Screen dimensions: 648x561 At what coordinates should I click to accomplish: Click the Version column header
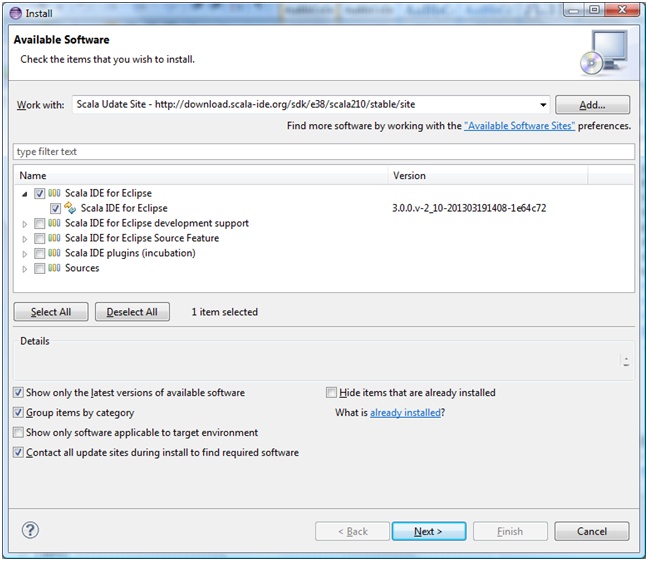(x=488, y=176)
